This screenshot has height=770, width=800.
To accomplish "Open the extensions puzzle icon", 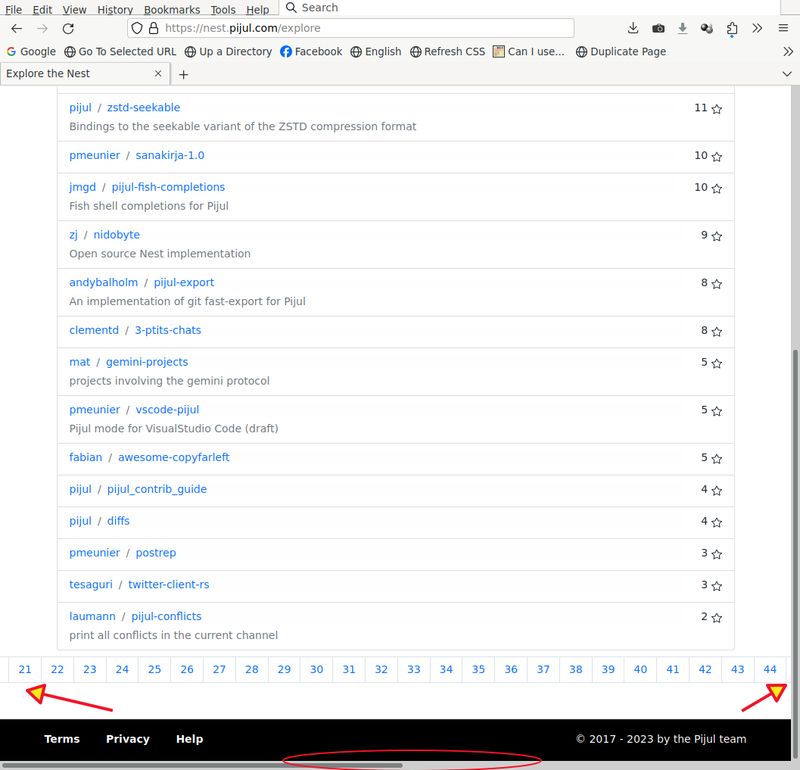I will click(x=732, y=29).
